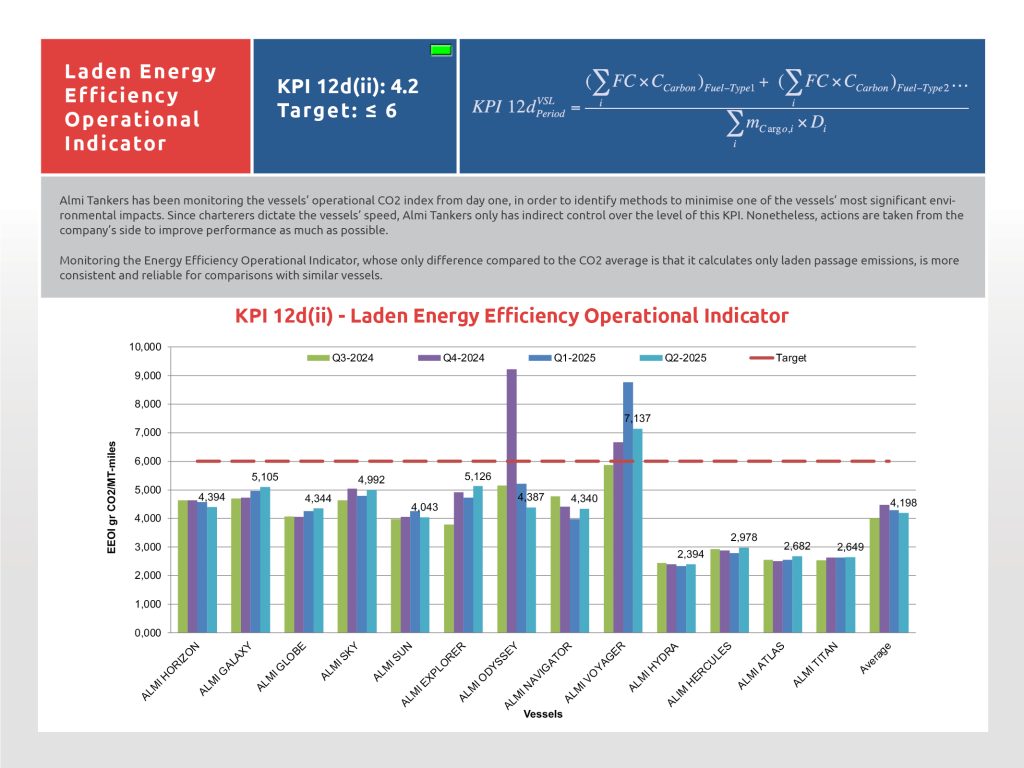Click the "5,126" data label
This screenshot has width=1024, height=768.
[478, 477]
